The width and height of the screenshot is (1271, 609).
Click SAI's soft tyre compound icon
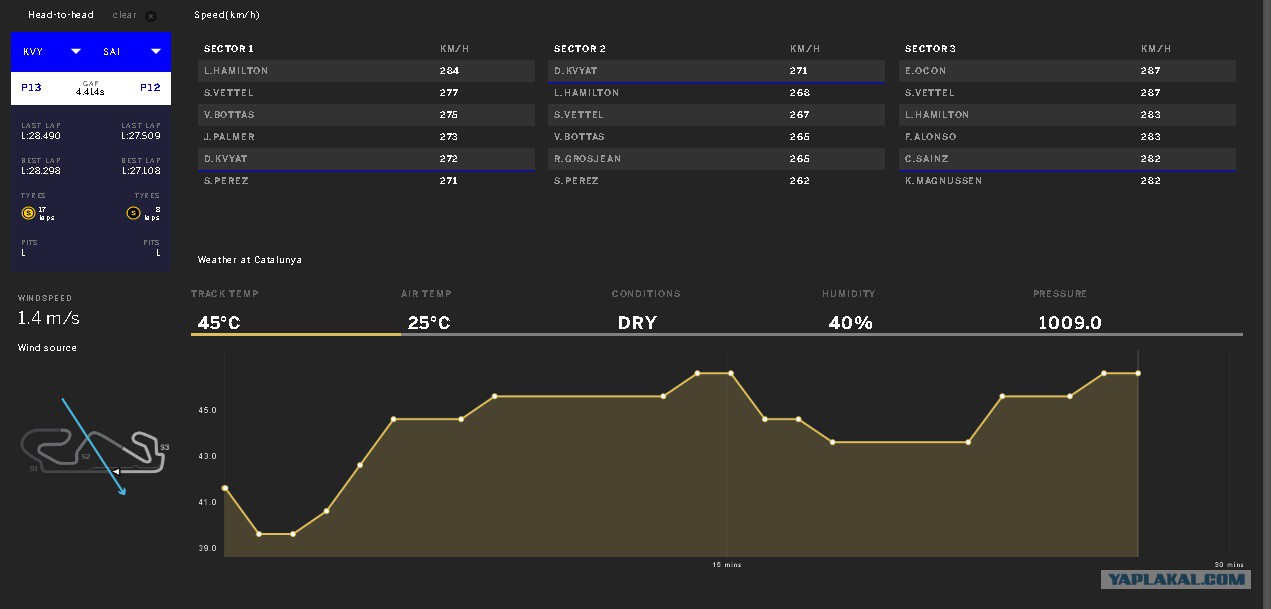coord(133,212)
